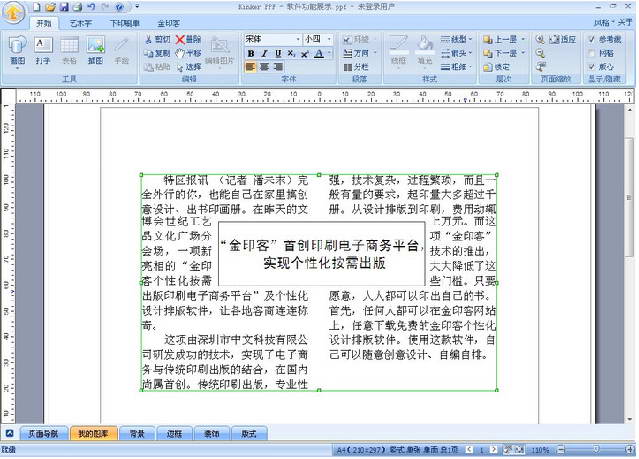Switch to the 下印订单 ribbon tab
Viewport: 639px width, 459px height.
pyautogui.click(x=125, y=23)
